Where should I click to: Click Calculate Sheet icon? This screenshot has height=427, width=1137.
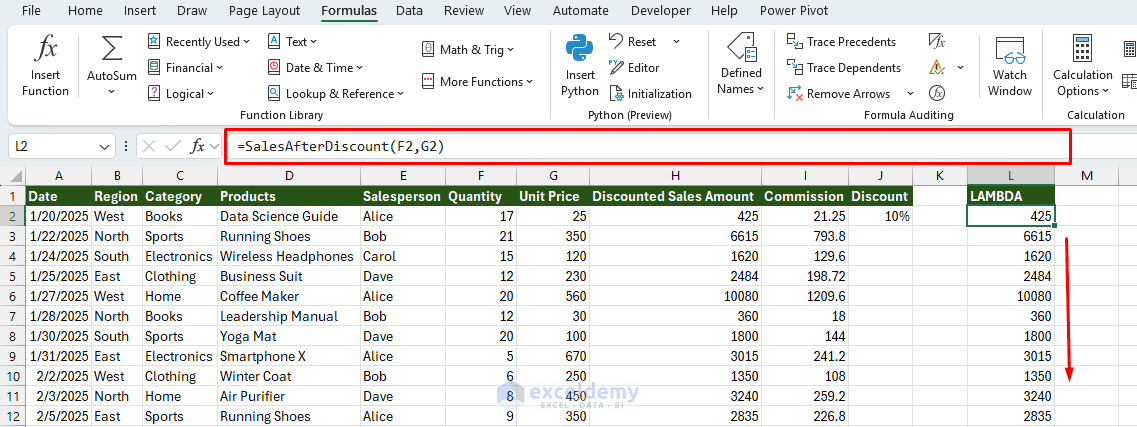(1130, 81)
